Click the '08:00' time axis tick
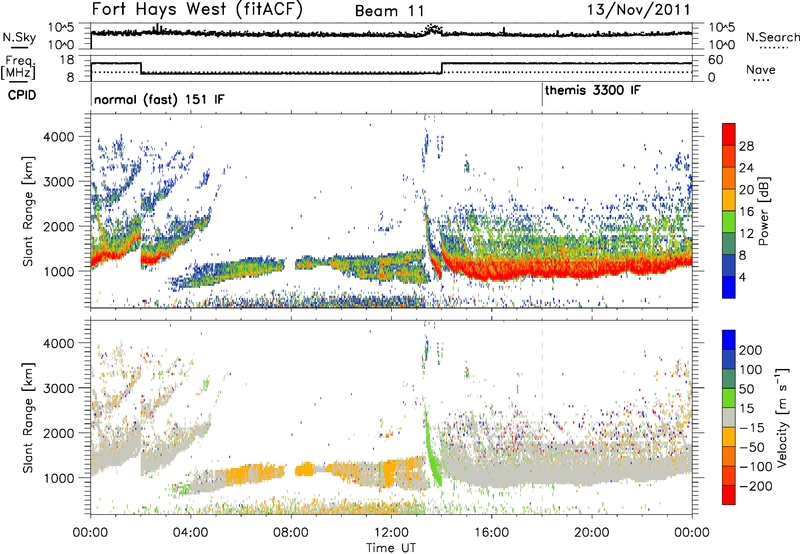Screen dimensions: 800x554 coord(291,533)
